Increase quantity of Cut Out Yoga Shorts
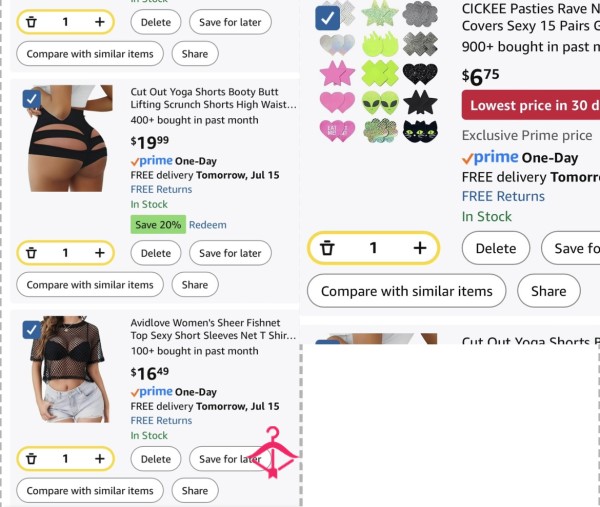The height and width of the screenshot is (507, 600). click(x=99, y=253)
